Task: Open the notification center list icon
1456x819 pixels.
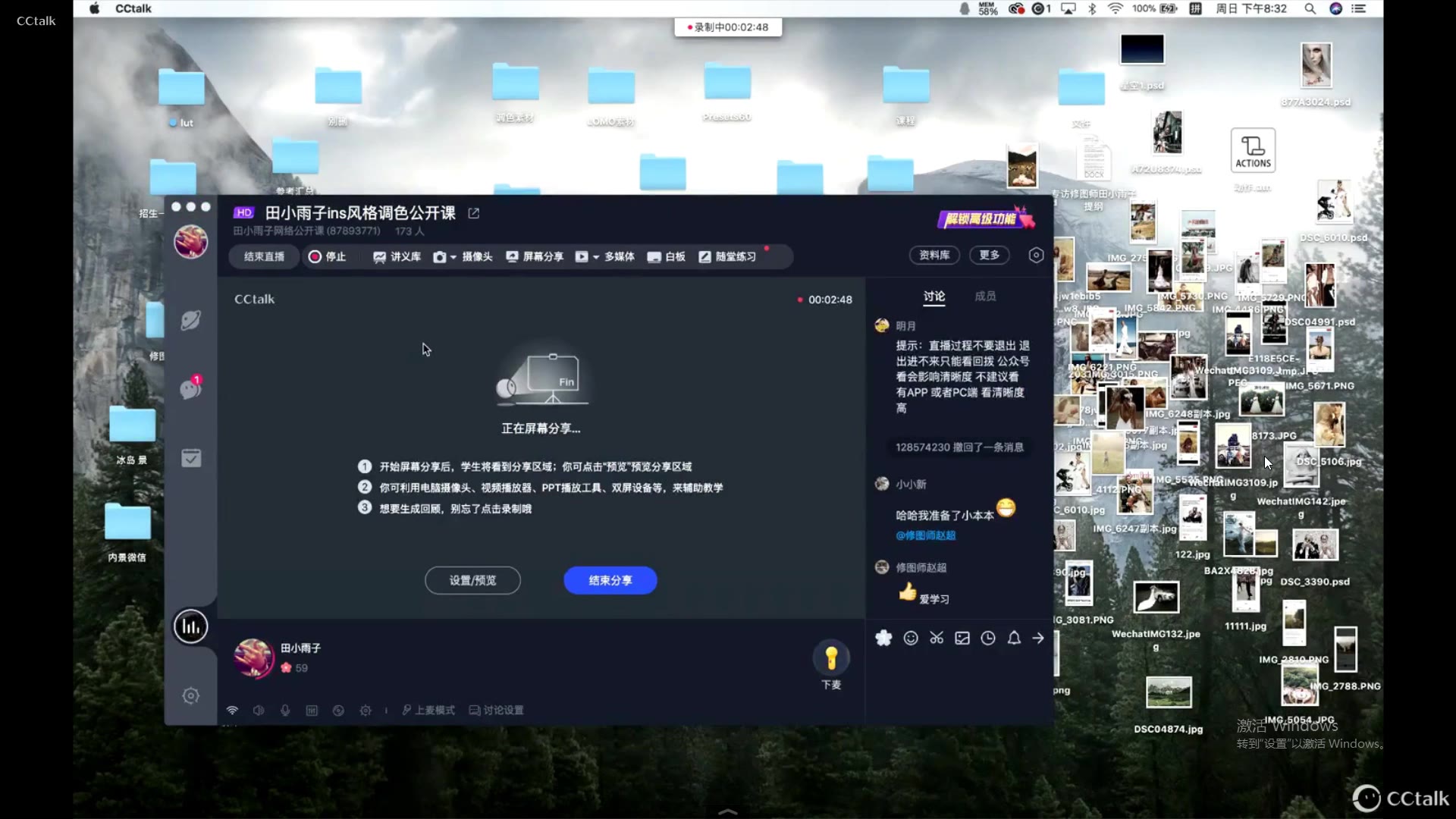Action: coord(1359,8)
